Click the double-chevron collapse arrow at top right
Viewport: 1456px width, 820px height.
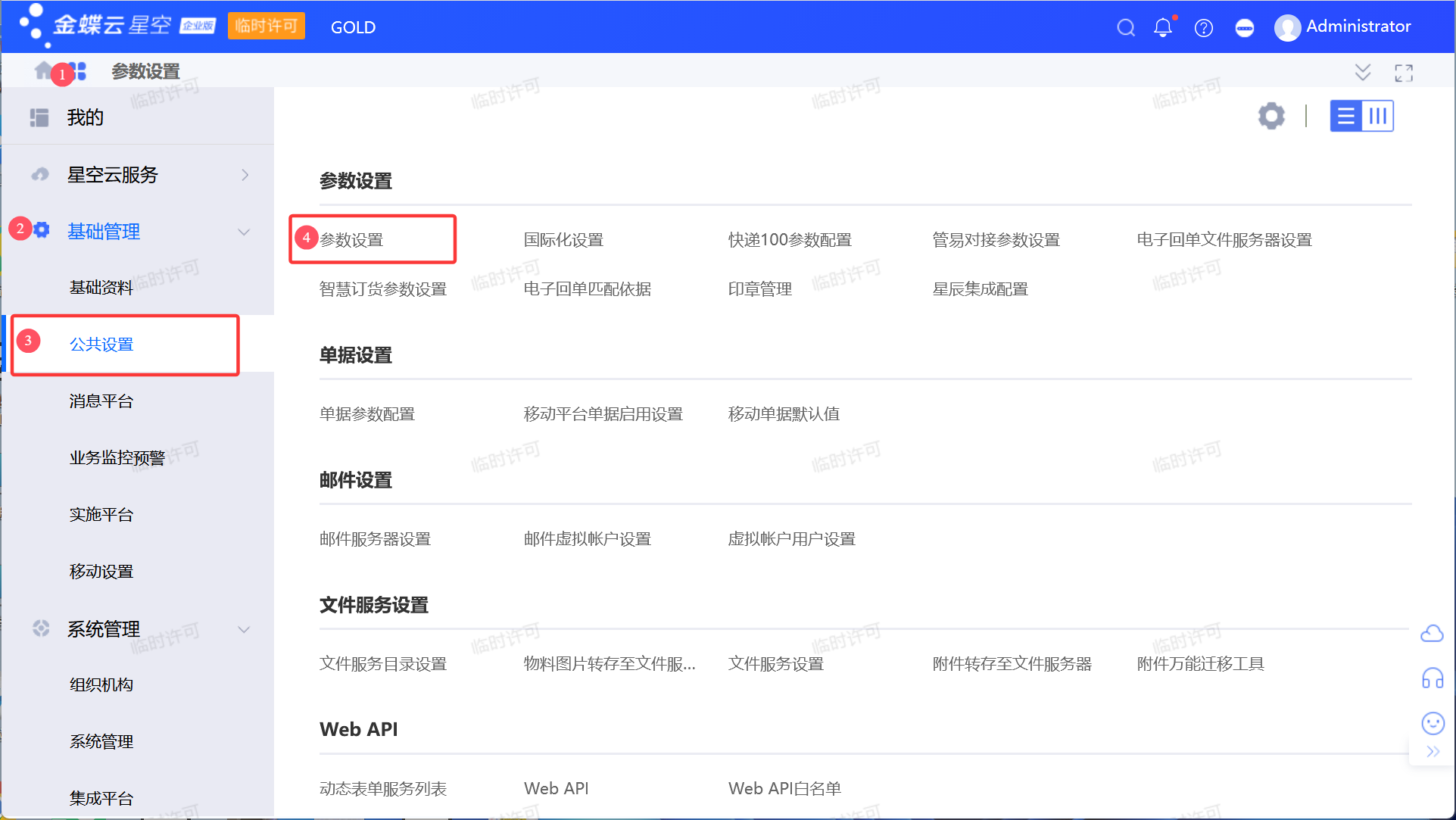coord(1362,72)
